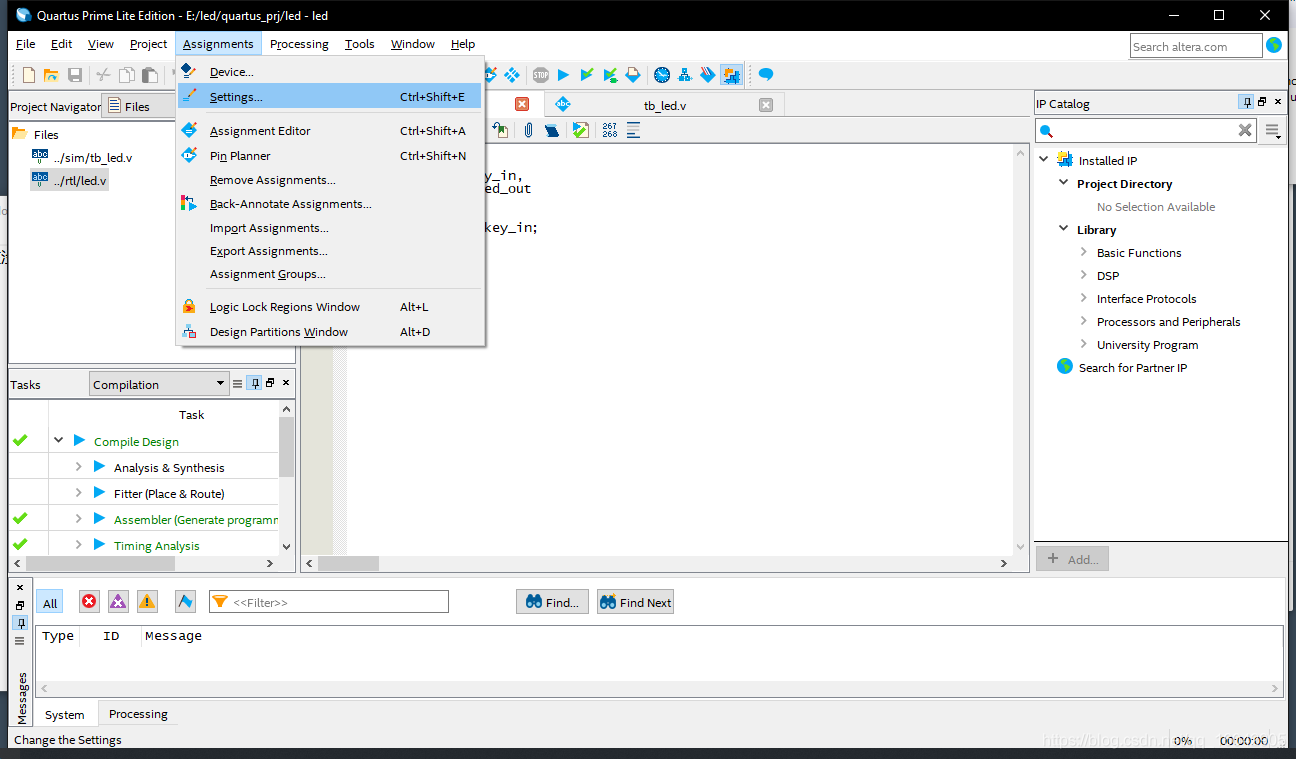Expand the Timing Analysis task
Image resolution: width=1296 pixels, height=759 pixels.
[78, 545]
